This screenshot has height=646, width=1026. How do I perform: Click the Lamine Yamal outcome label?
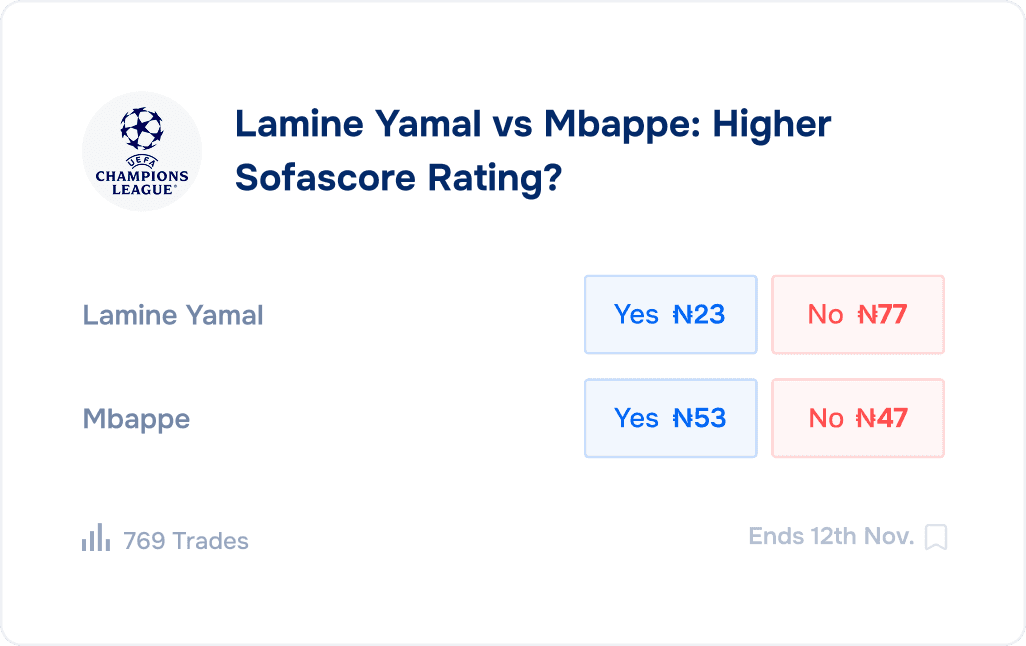pyautogui.click(x=173, y=315)
